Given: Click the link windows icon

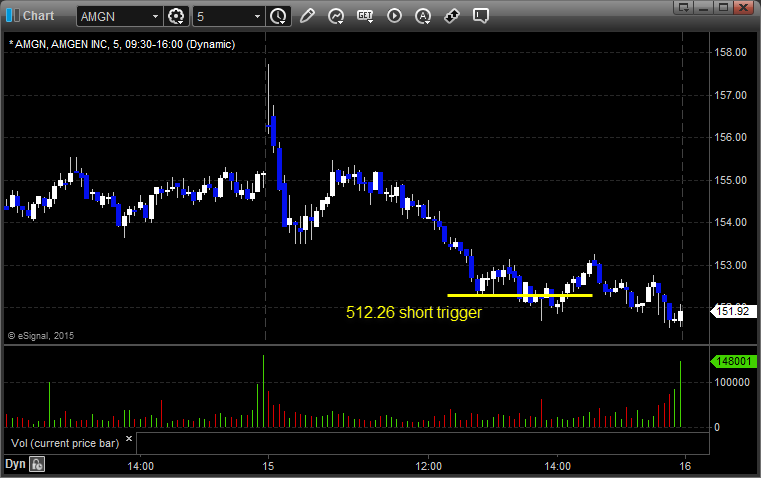Looking at the screenshot, I should pyautogui.click(x=452, y=16).
